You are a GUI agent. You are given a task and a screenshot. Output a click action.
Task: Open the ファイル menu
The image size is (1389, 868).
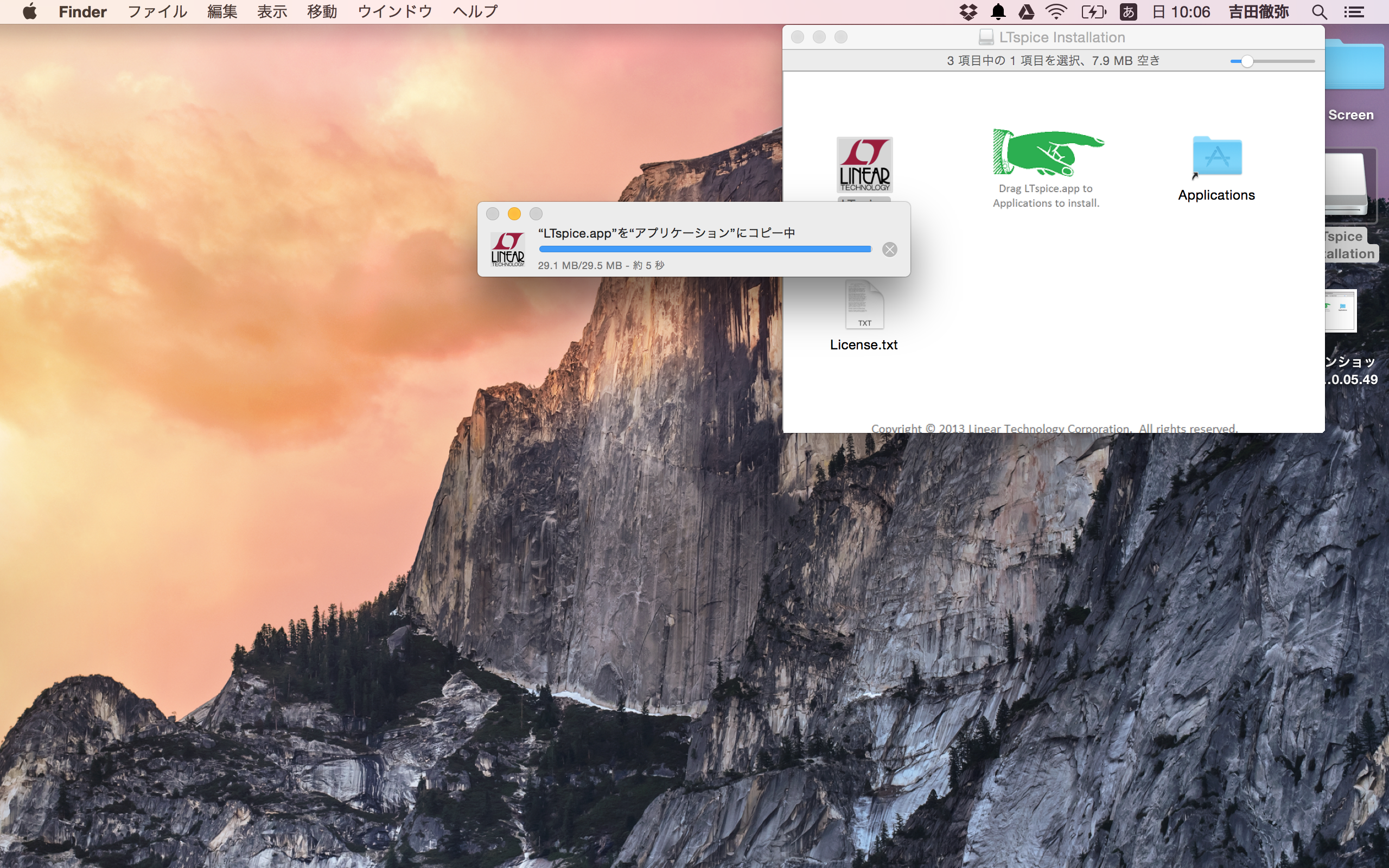157,12
